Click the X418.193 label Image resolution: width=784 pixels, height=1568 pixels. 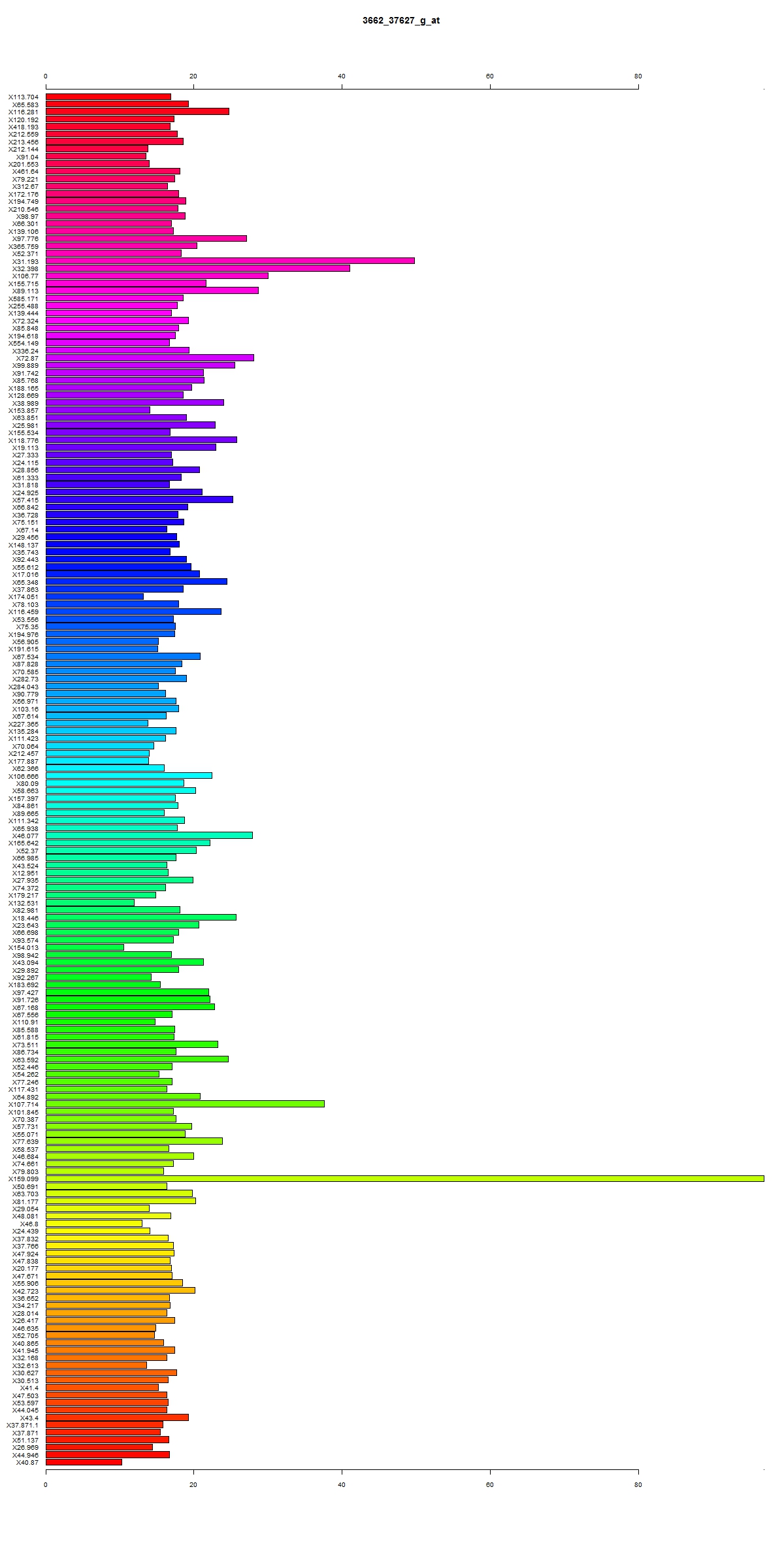click(24, 127)
